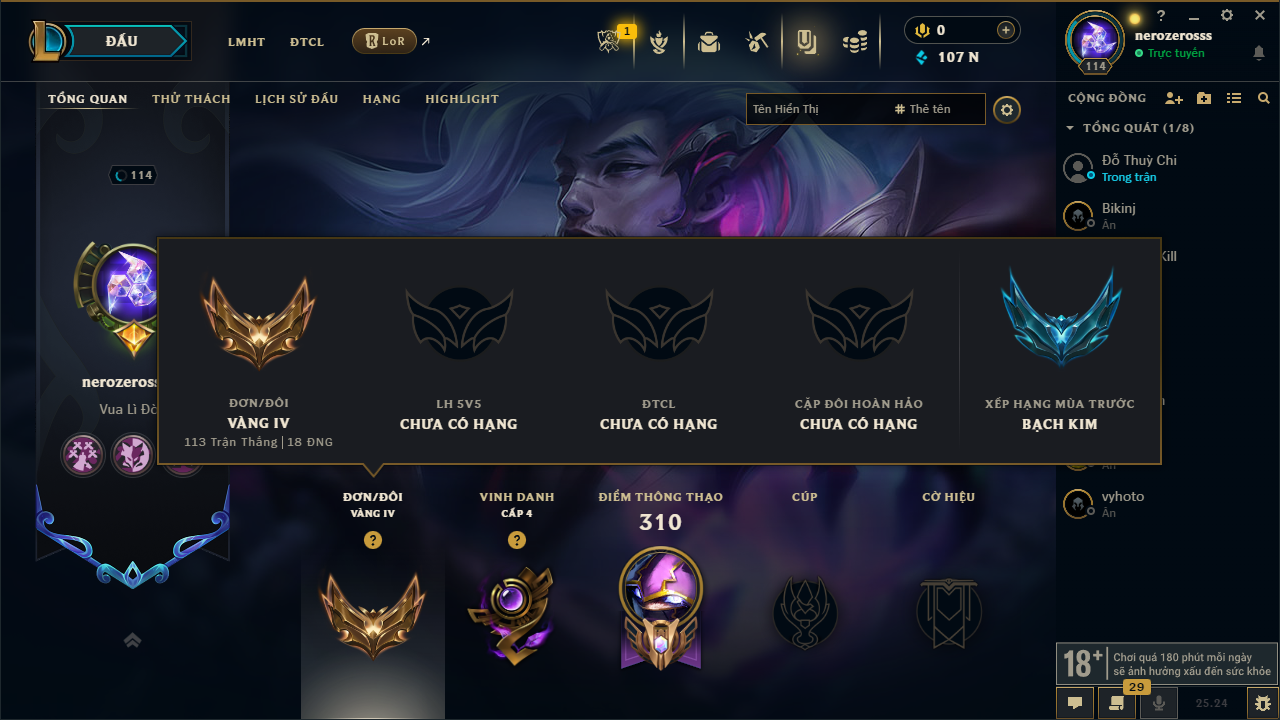Viewport: 1280px width, 720px height.
Task: Open the highlighted Profile icon in the top bar
Action: [806, 41]
